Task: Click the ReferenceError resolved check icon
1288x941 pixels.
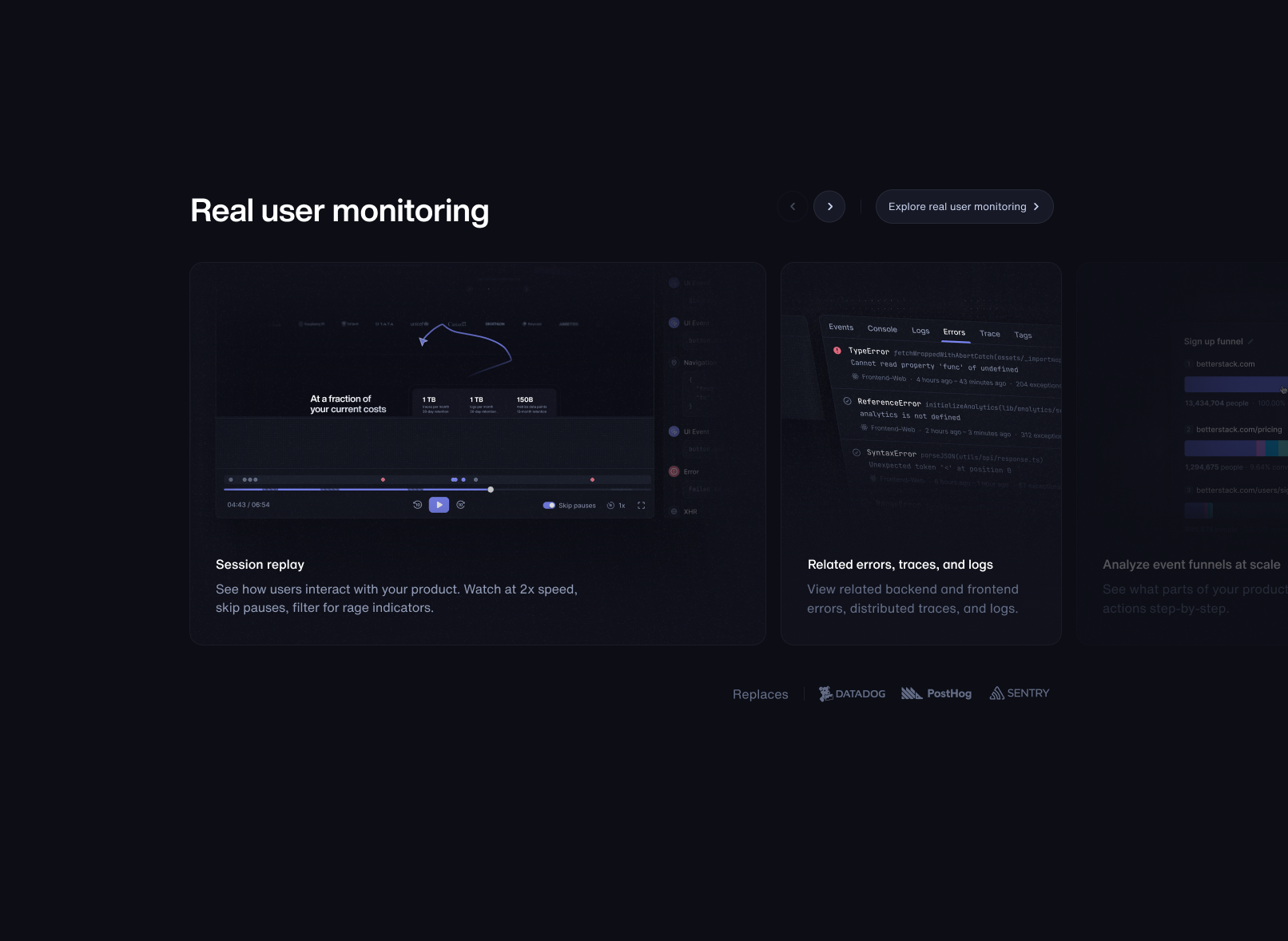Action: 847,401
